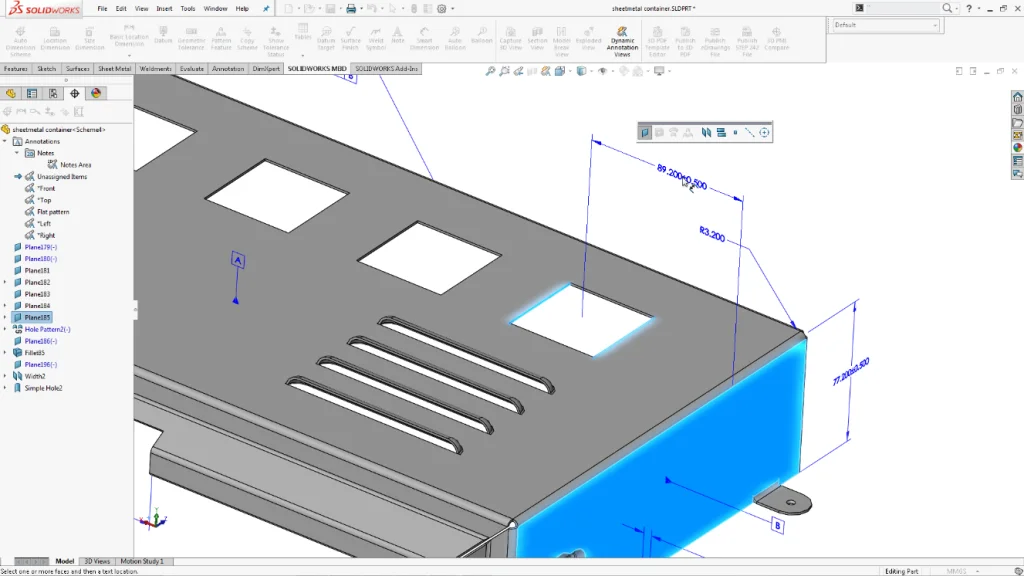Open SOLIDWORKS Resources home icon in task pane

(x=1017, y=97)
